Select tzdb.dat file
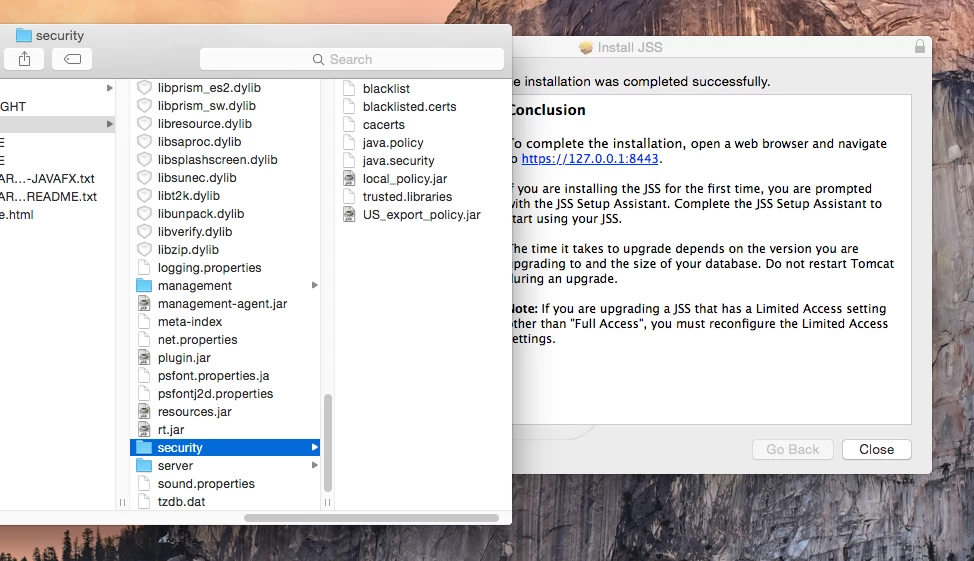974x561 pixels. (x=181, y=501)
